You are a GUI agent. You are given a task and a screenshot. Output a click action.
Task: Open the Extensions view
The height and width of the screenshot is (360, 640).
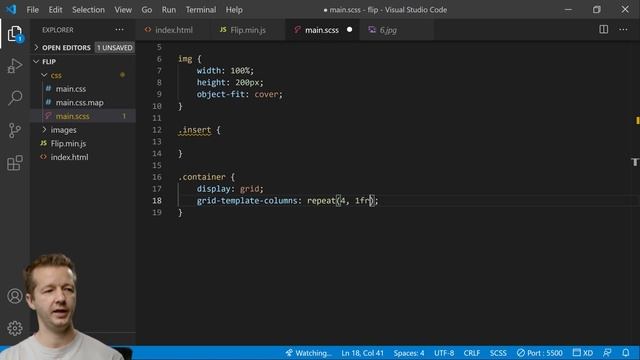point(15,163)
